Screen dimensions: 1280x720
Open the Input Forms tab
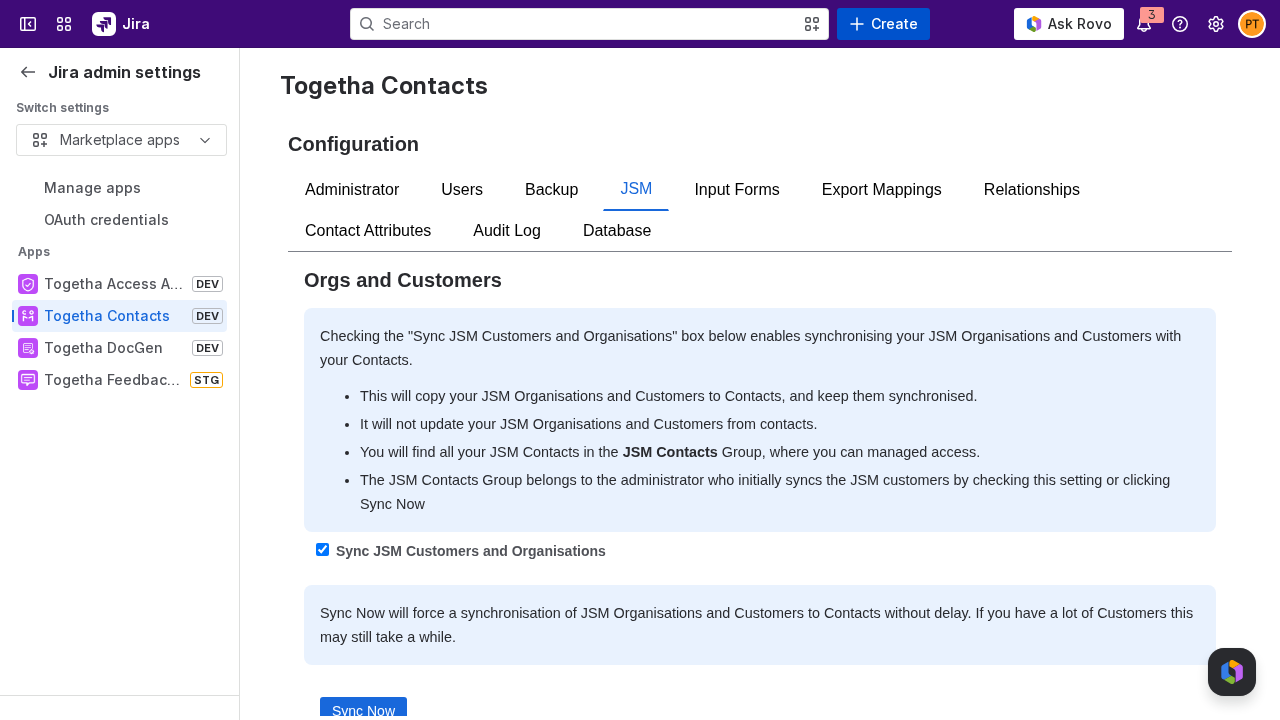(737, 190)
